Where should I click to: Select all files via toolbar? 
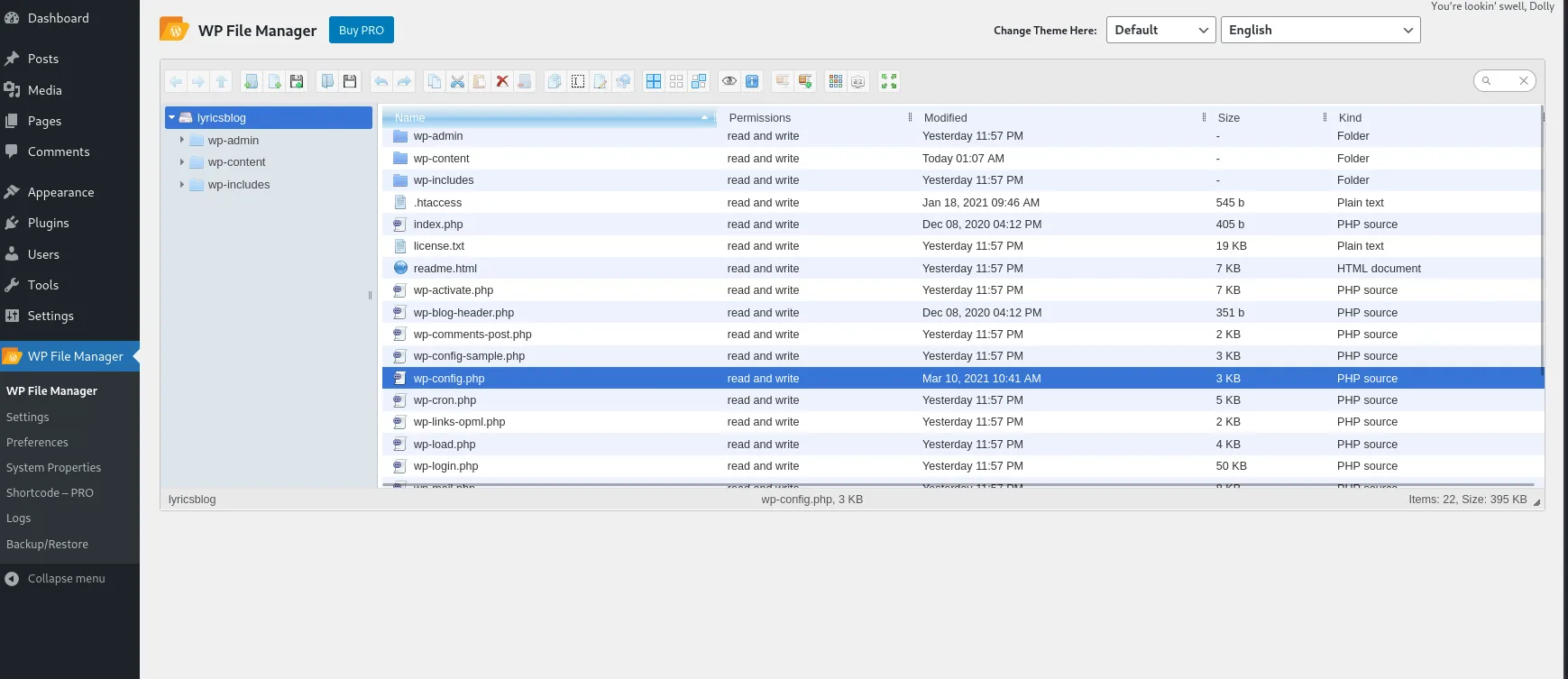tap(654, 81)
